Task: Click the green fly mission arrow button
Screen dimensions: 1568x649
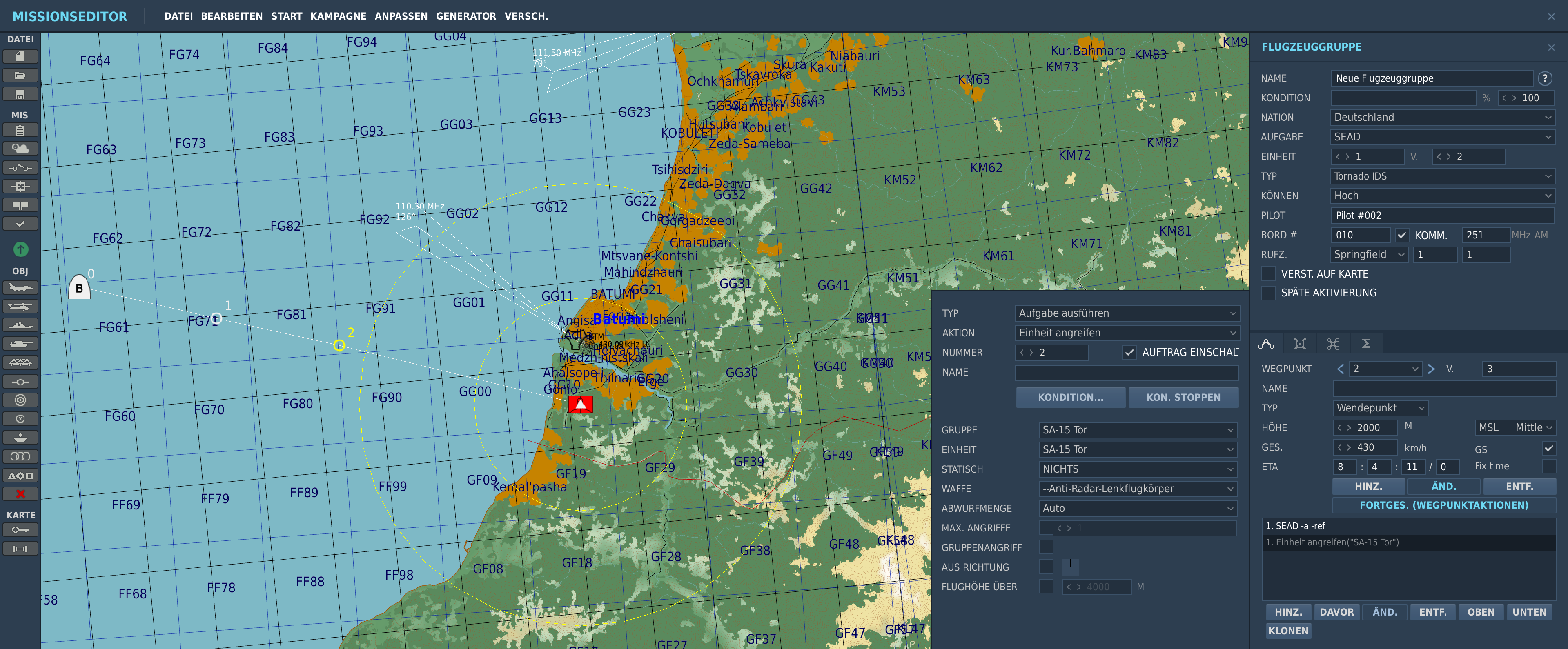Action: pos(20,249)
